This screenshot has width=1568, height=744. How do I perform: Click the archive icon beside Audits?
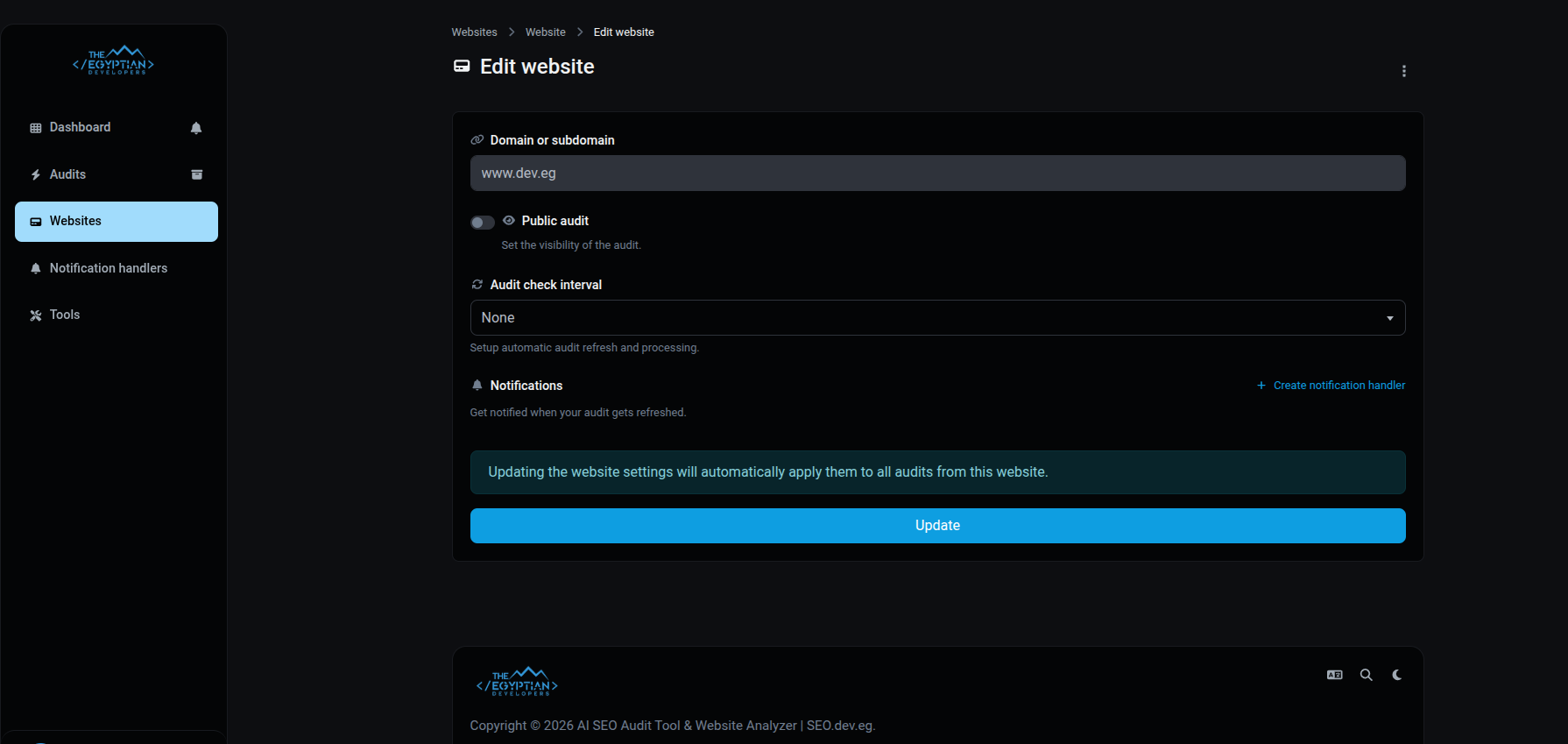[x=197, y=174]
